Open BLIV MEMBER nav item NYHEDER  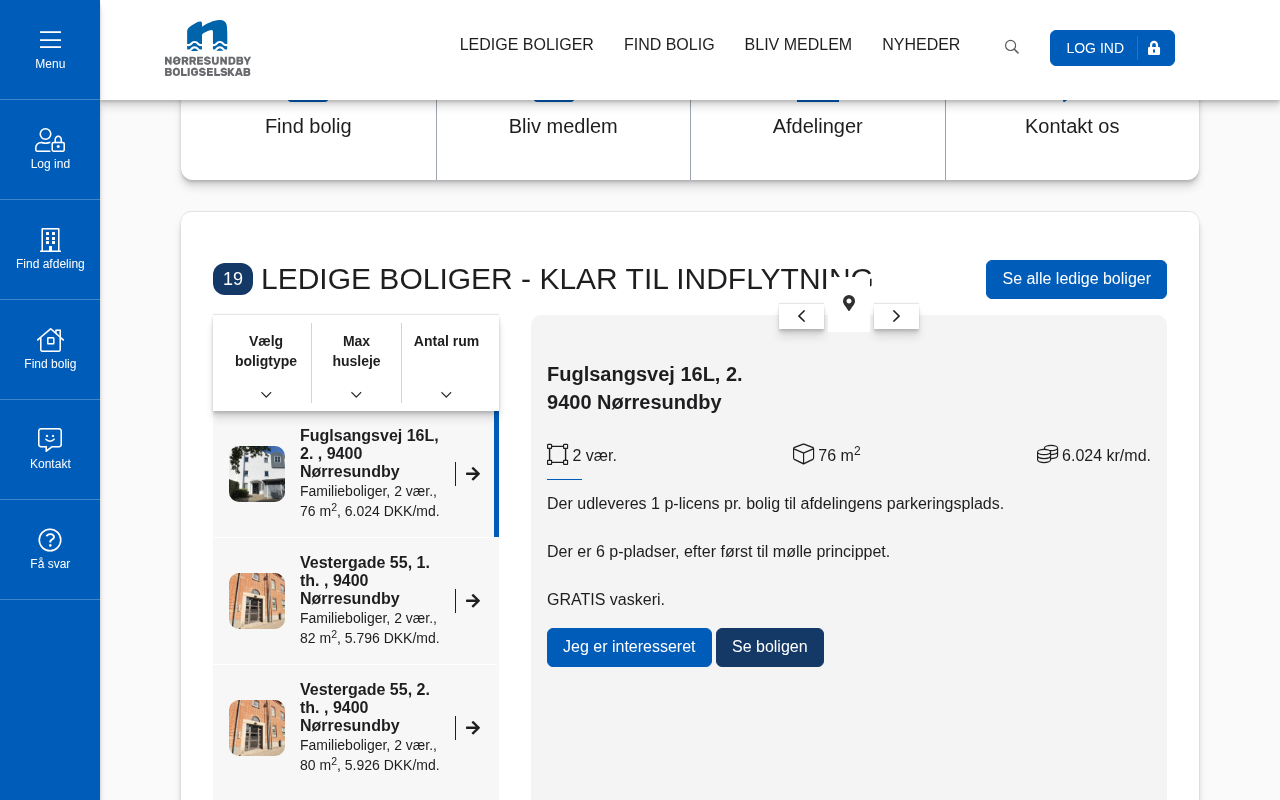921,45
